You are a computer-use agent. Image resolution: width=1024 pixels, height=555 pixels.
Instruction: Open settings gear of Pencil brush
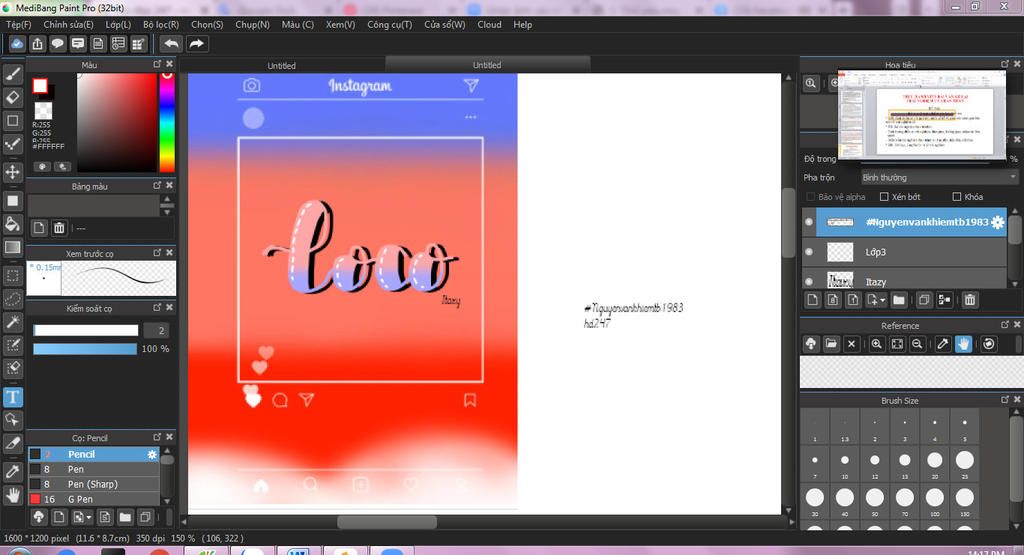152,454
